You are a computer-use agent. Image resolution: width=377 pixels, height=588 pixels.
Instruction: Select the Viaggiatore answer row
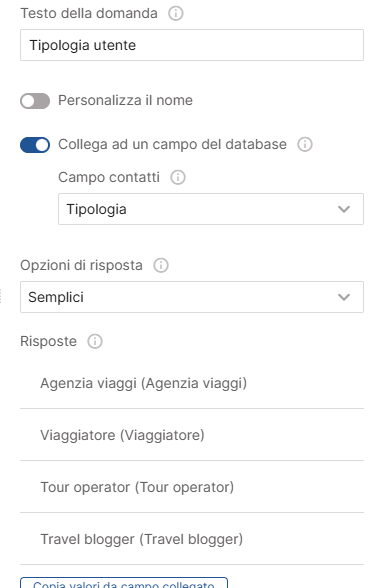[192, 435]
